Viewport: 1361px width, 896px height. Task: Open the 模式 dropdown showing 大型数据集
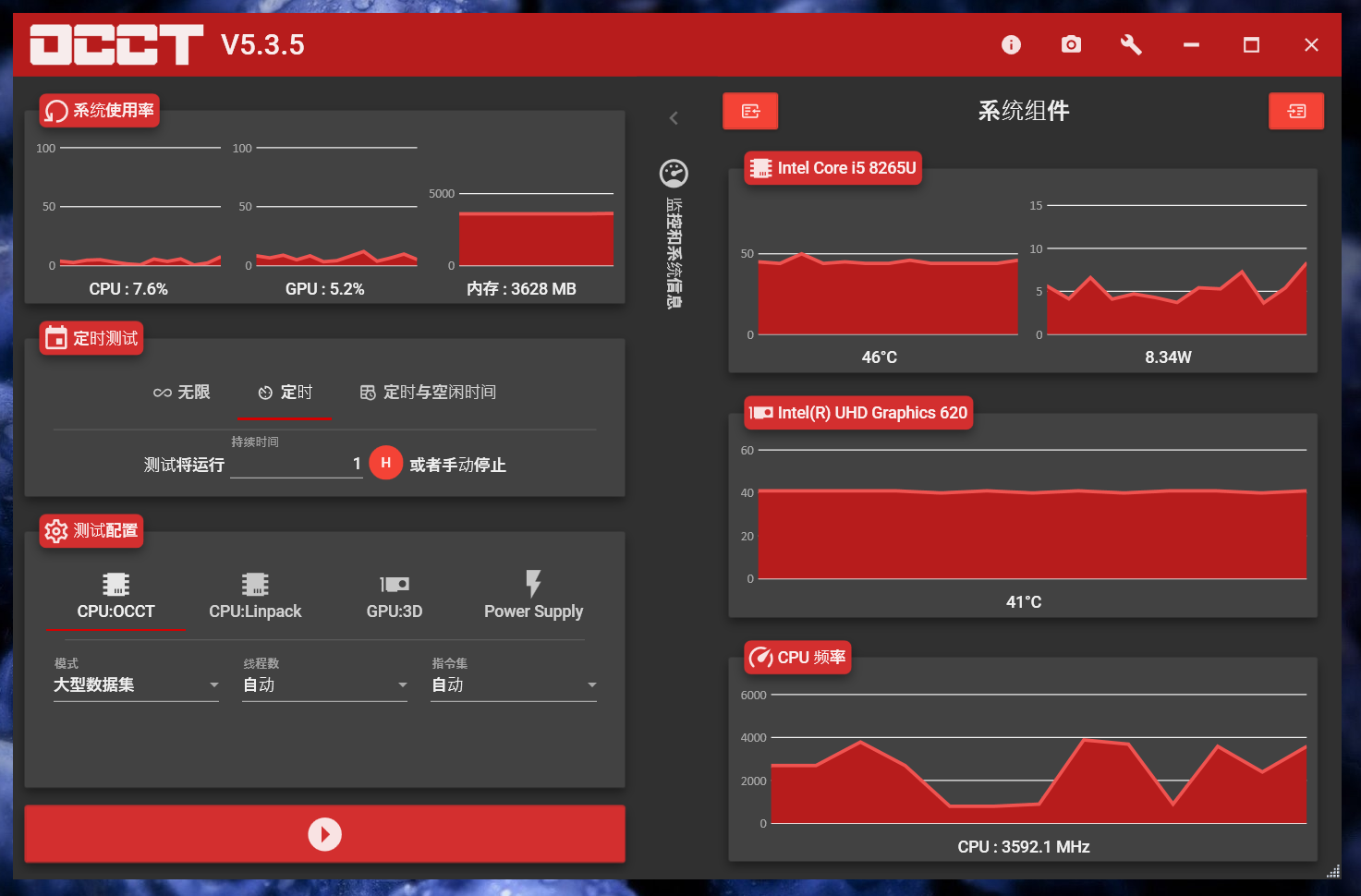[x=136, y=684]
